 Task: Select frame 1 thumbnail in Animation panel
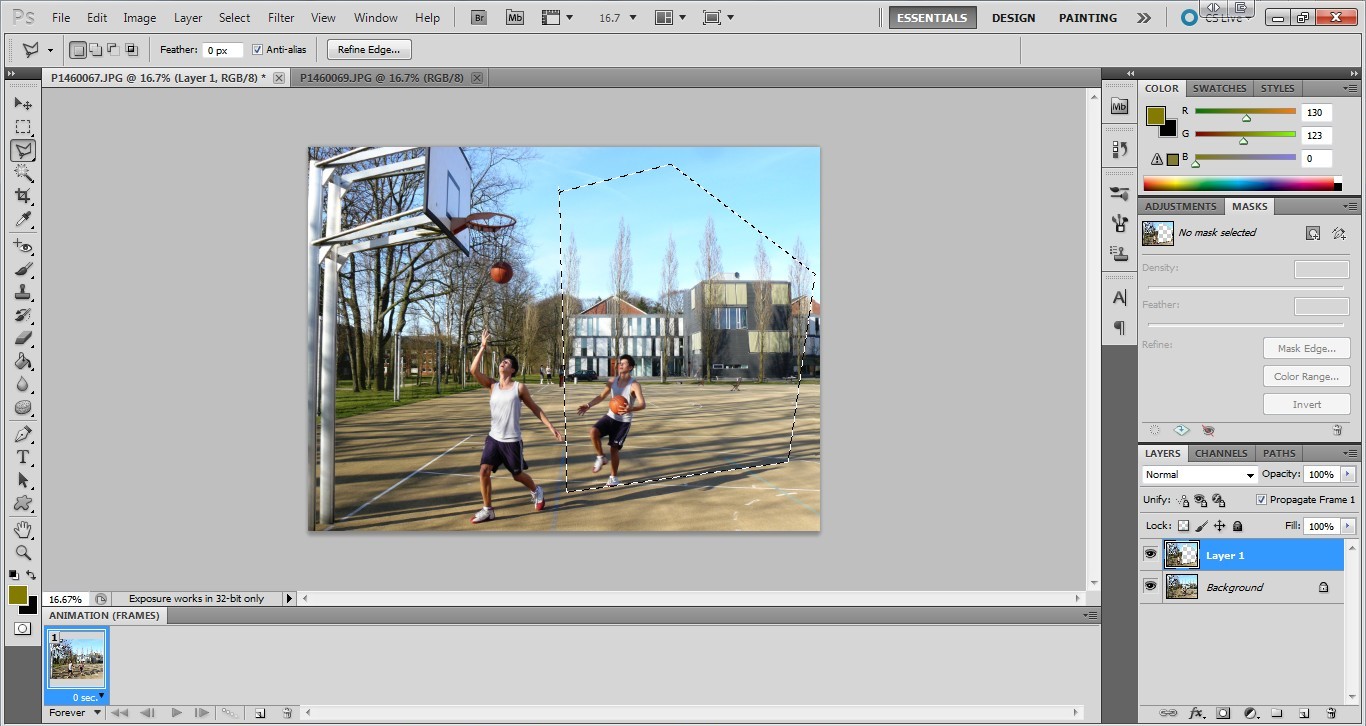77,657
